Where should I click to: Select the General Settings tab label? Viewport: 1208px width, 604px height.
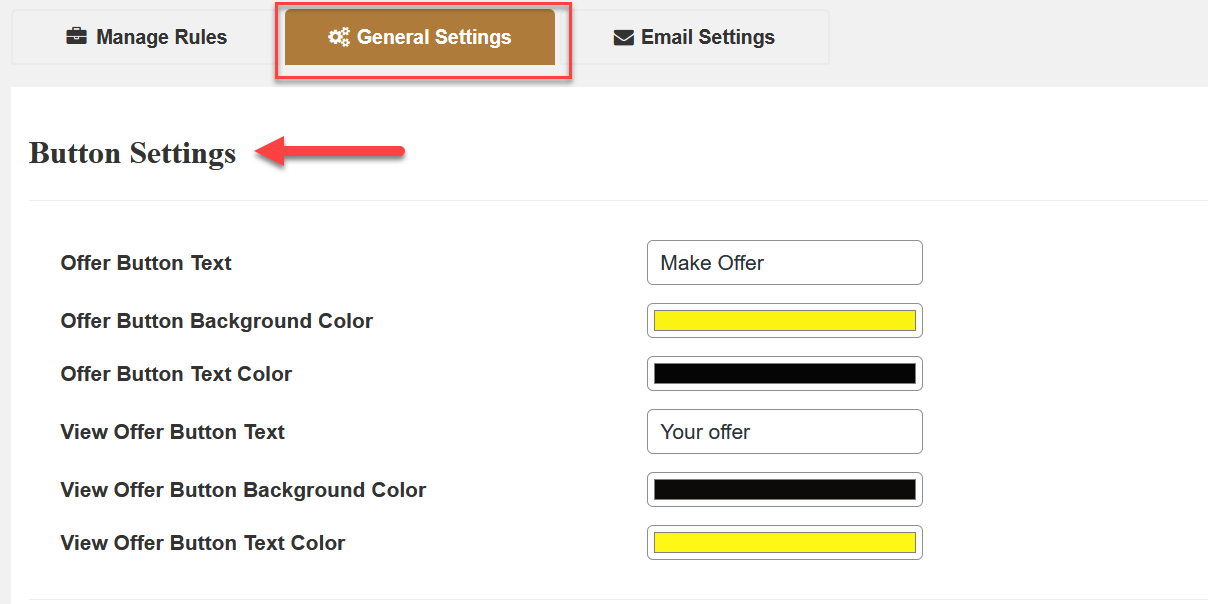433,37
